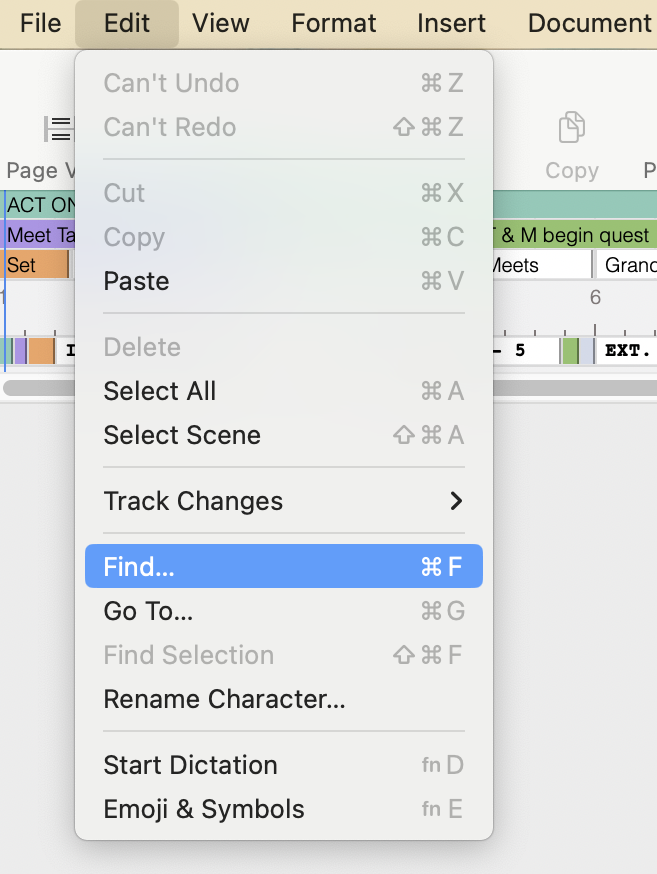
Task: Click Select Scene menu item
Action: [x=283, y=435]
